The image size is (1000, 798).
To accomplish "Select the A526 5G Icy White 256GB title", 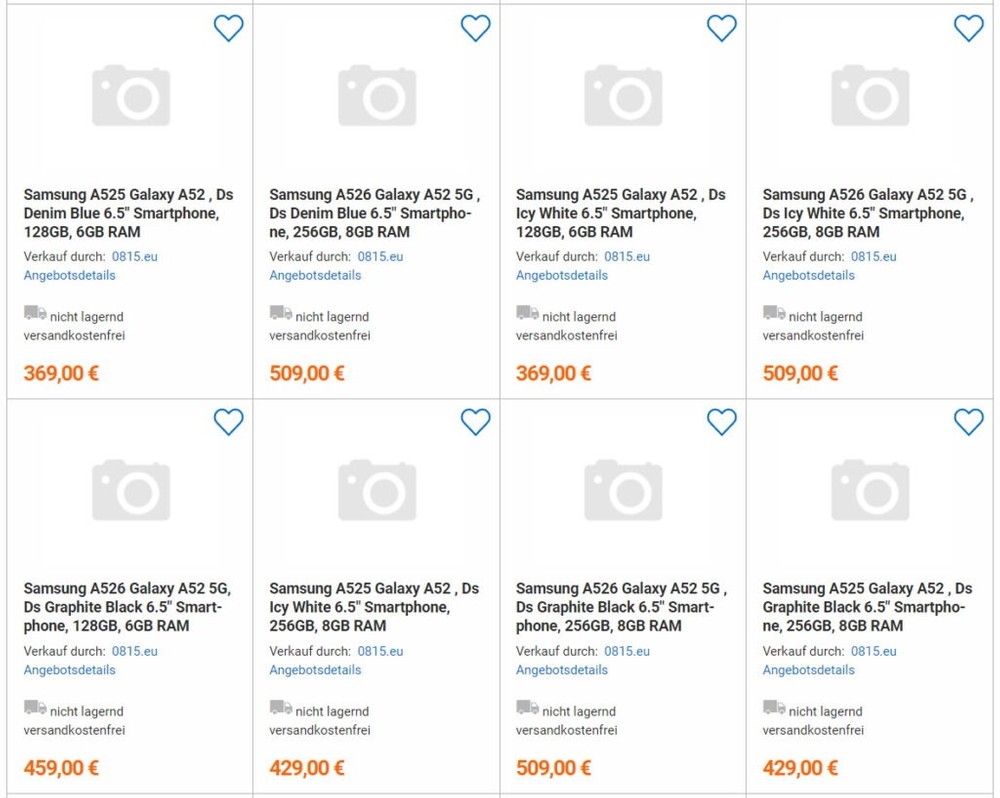I will point(866,213).
